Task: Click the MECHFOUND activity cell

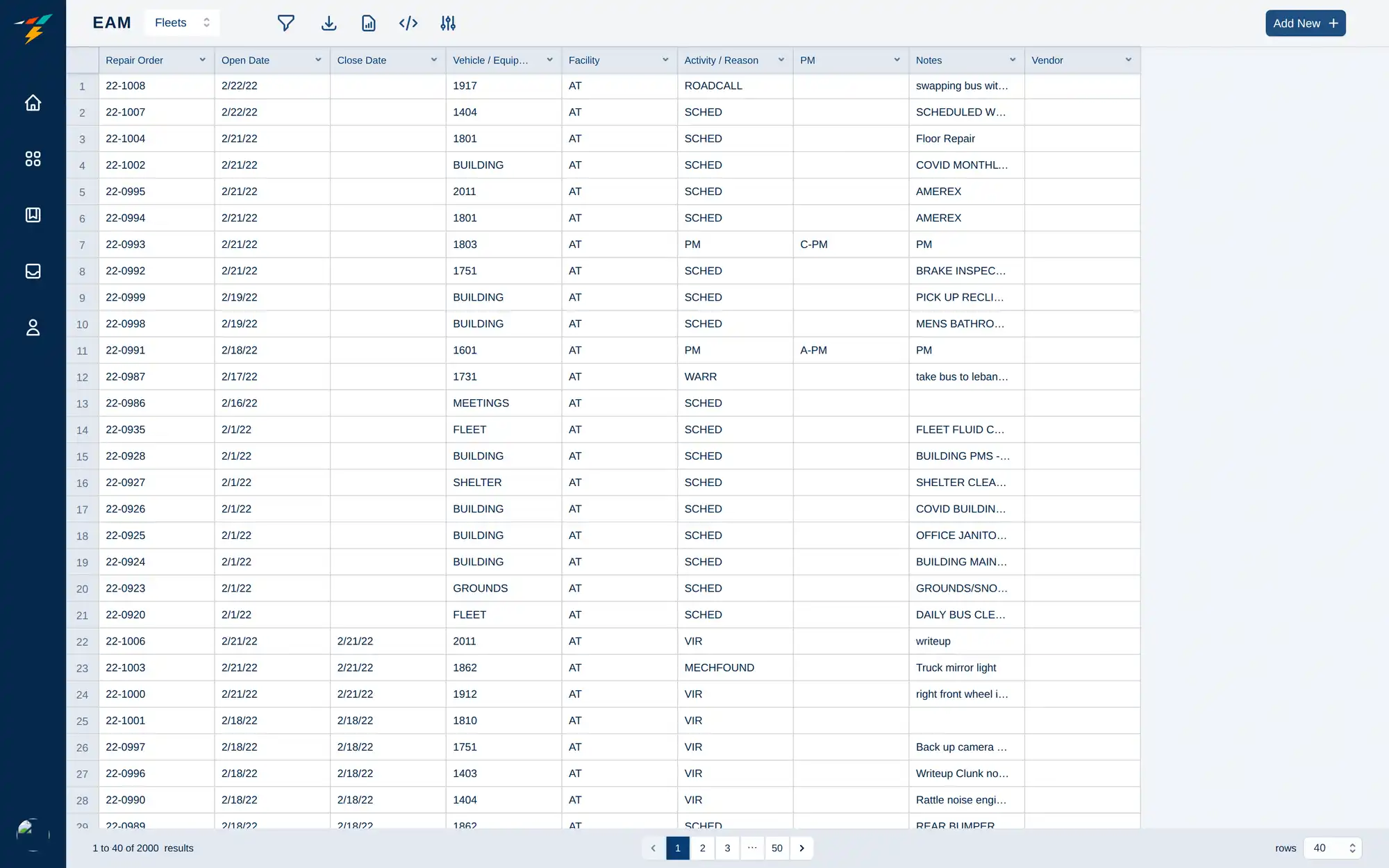Action: pyautogui.click(x=735, y=668)
